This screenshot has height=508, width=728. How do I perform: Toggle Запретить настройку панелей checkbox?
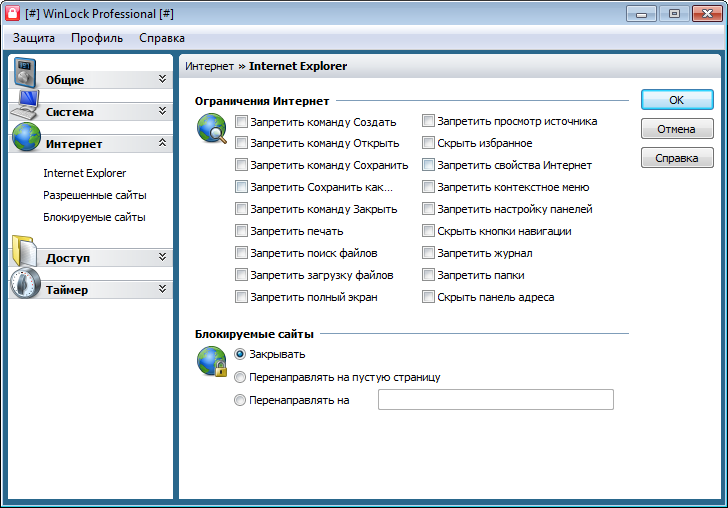(x=428, y=208)
